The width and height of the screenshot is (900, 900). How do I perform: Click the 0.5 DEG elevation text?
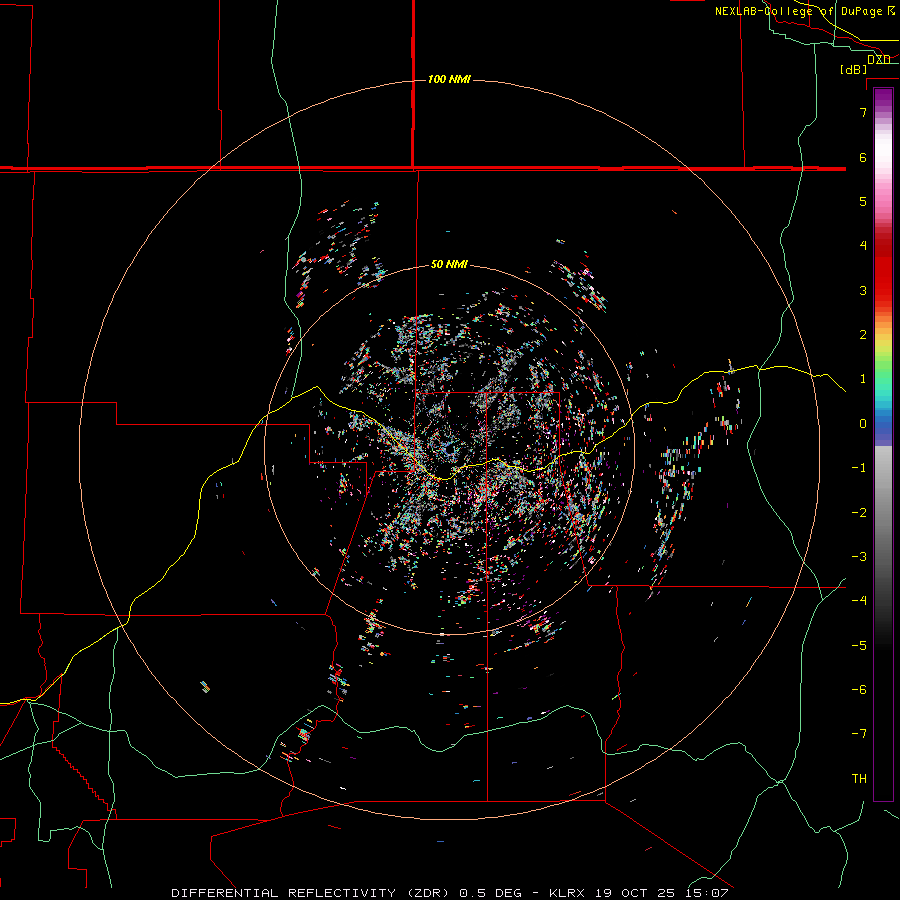coord(491,893)
